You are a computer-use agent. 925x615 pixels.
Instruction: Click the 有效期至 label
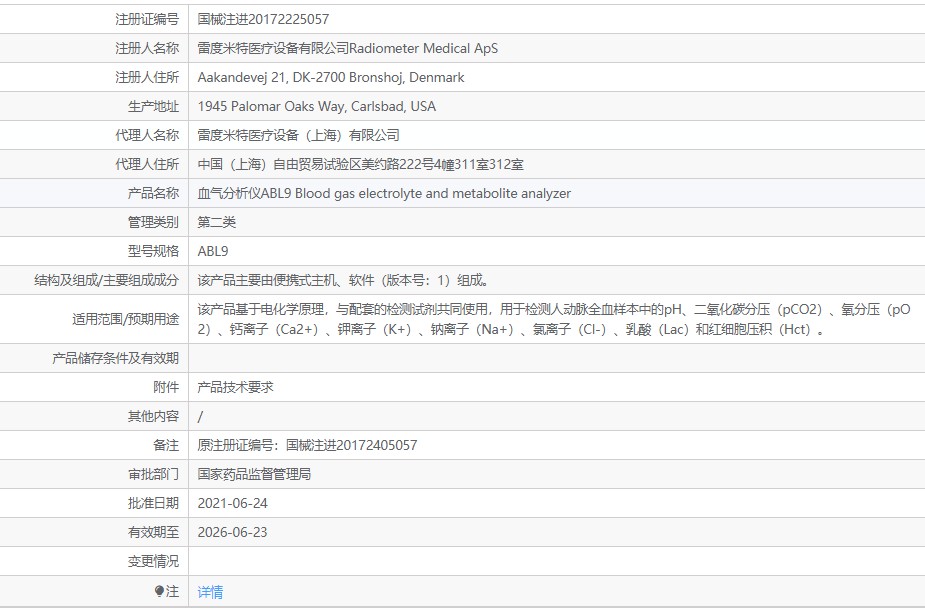point(153,532)
